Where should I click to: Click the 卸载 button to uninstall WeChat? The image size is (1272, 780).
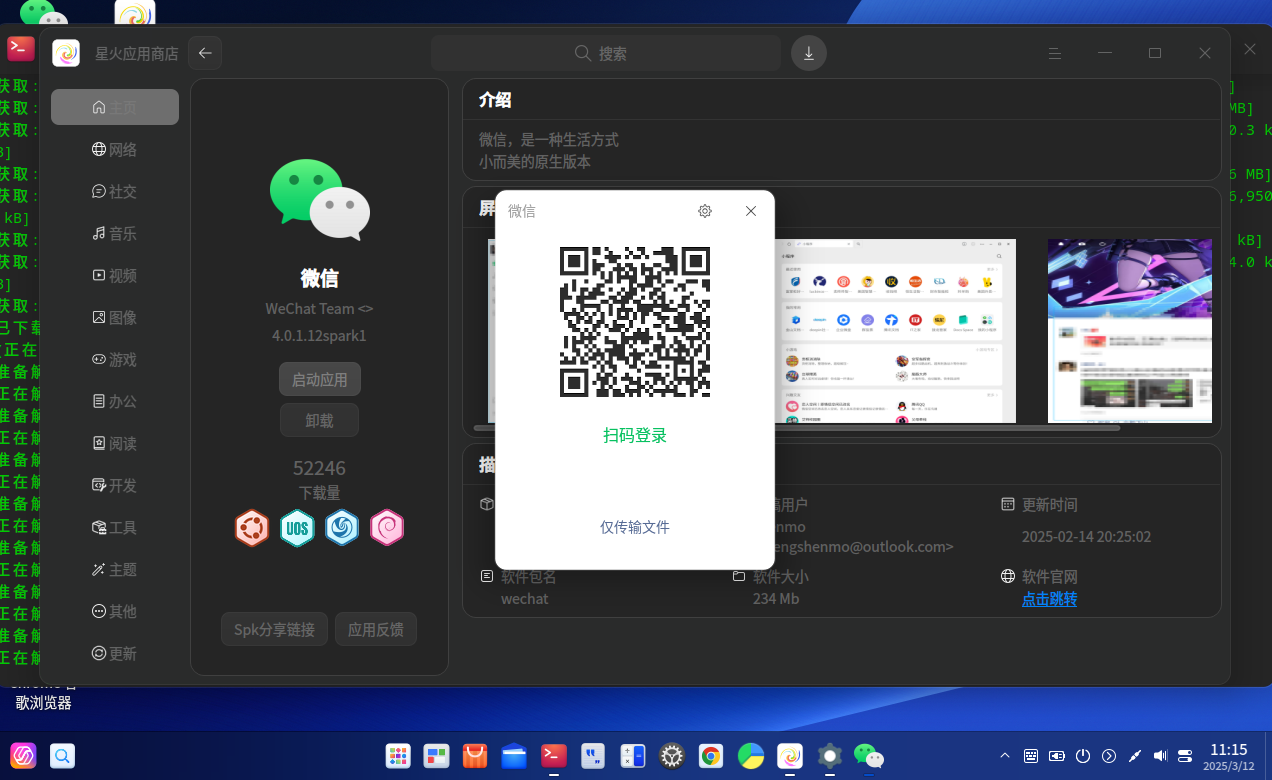(x=320, y=420)
